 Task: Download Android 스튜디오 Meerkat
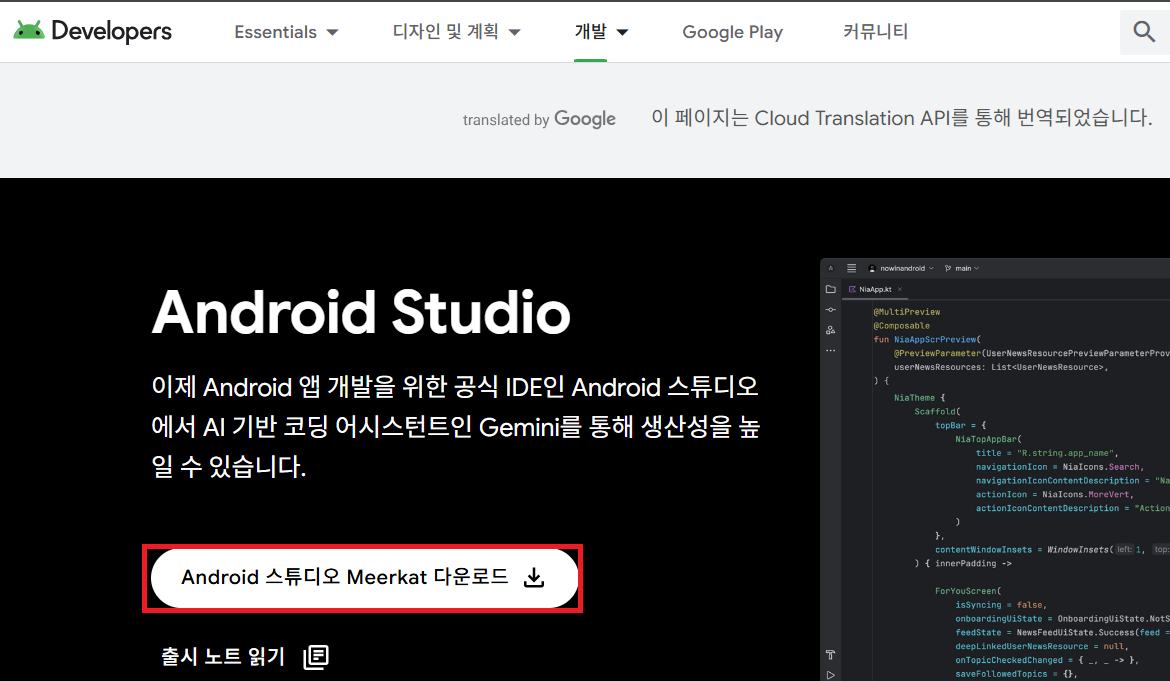364,578
